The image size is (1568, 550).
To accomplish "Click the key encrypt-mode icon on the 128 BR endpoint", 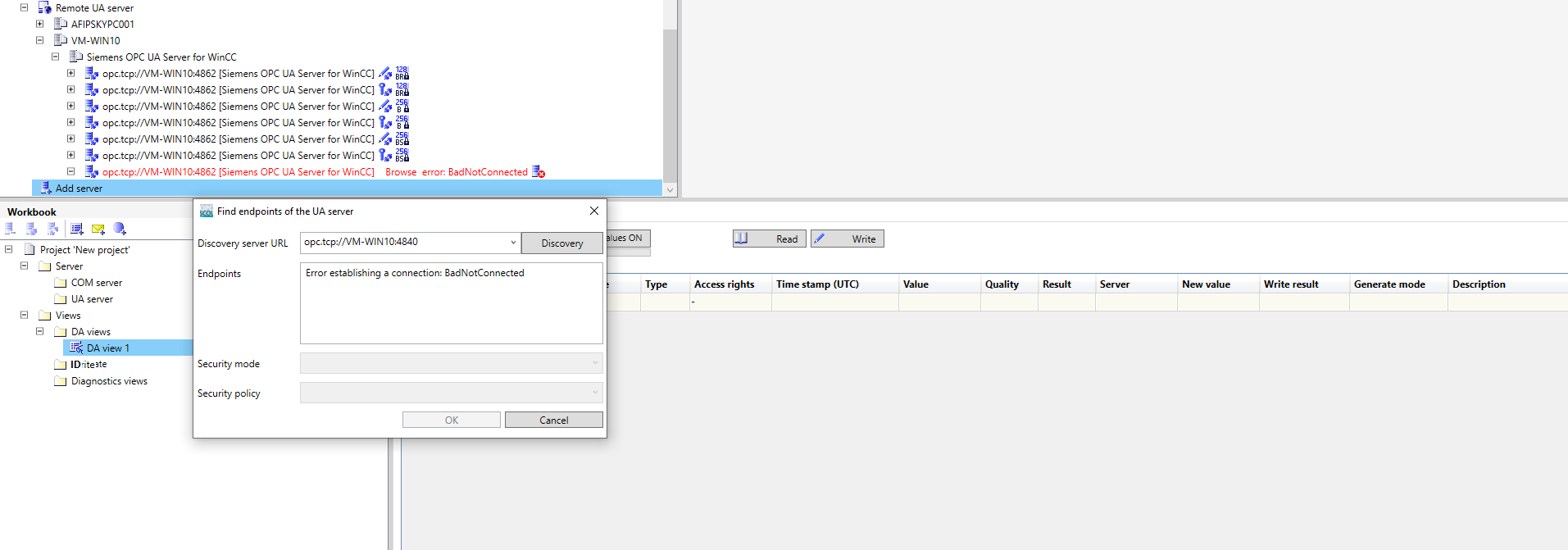I will [385, 89].
